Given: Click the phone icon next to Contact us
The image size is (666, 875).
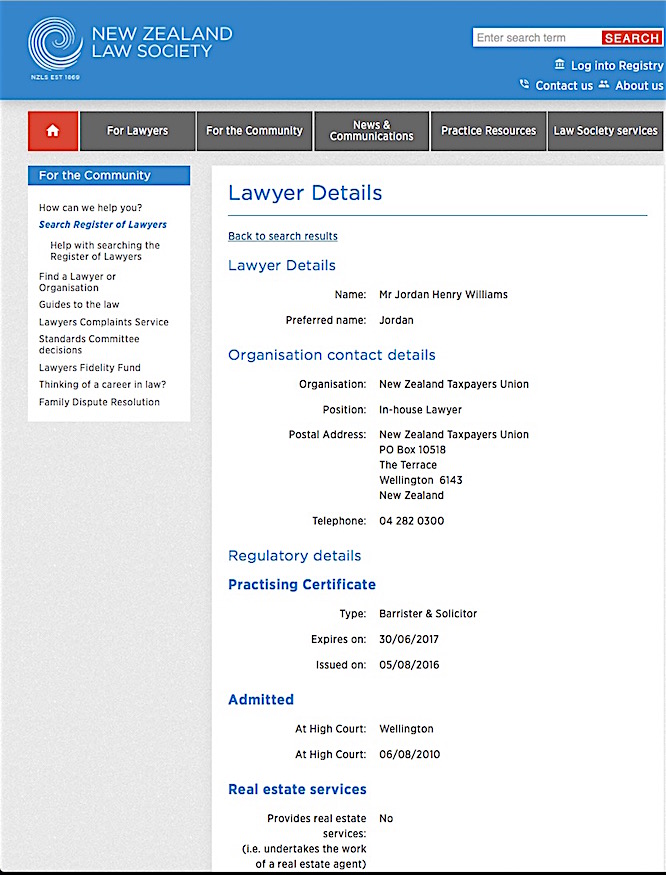Looking at the screenshot, I should click(x=524, y=84).
